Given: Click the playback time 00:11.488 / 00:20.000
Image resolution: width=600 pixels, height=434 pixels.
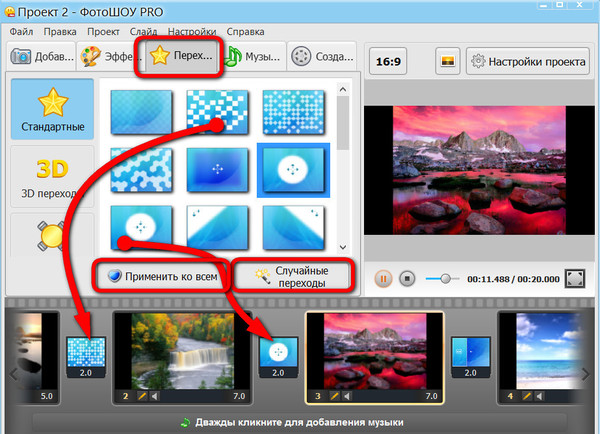Looking at the screenshot, I should [513, 279].
